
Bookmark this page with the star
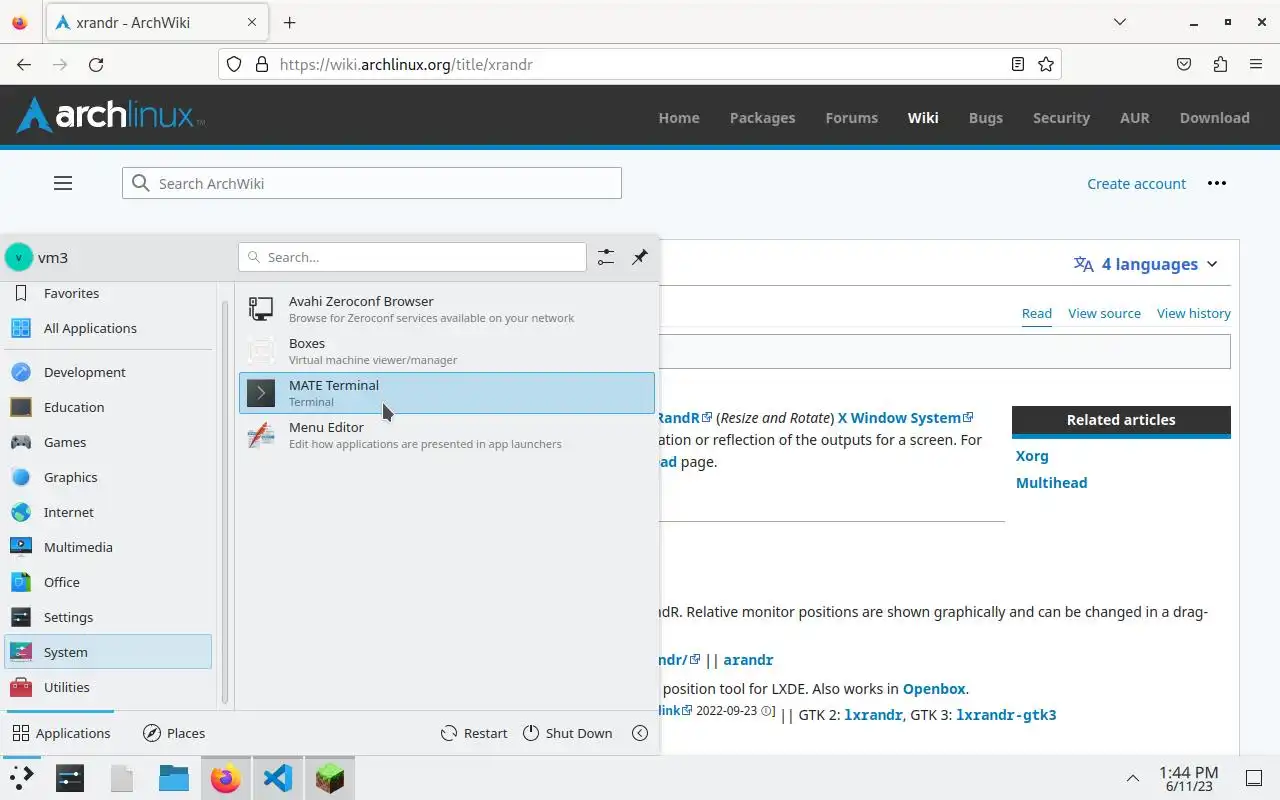[1046, 64]
